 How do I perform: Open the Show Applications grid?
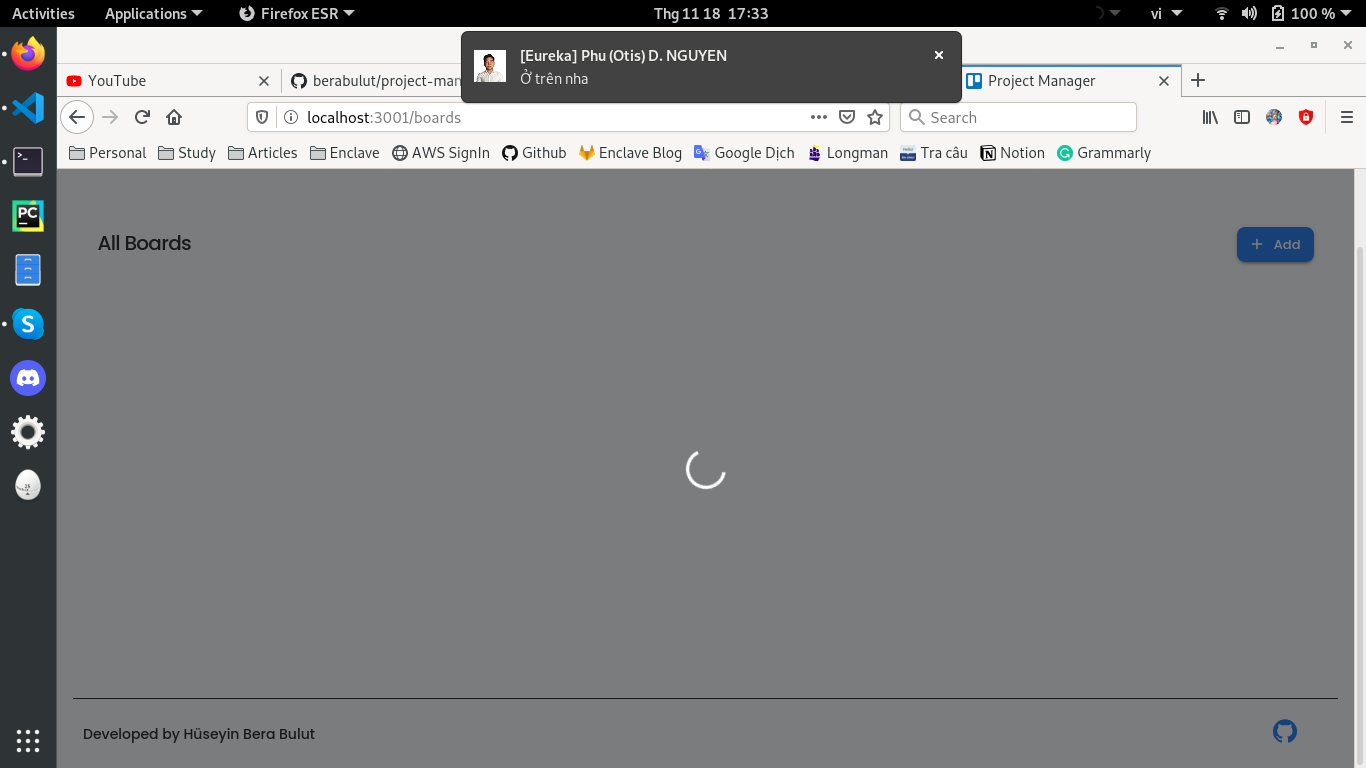click(28, 740)
